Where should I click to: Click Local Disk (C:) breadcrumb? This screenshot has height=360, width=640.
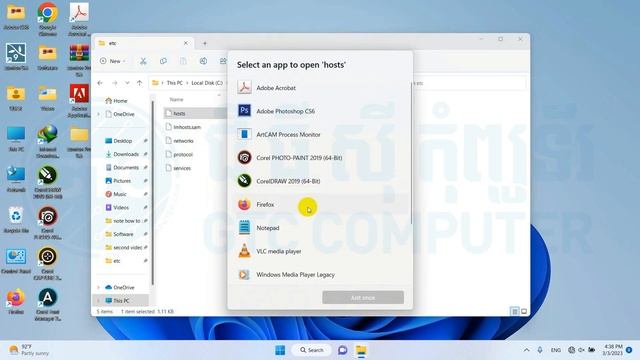pyautogui.click(x=207, y=83)
